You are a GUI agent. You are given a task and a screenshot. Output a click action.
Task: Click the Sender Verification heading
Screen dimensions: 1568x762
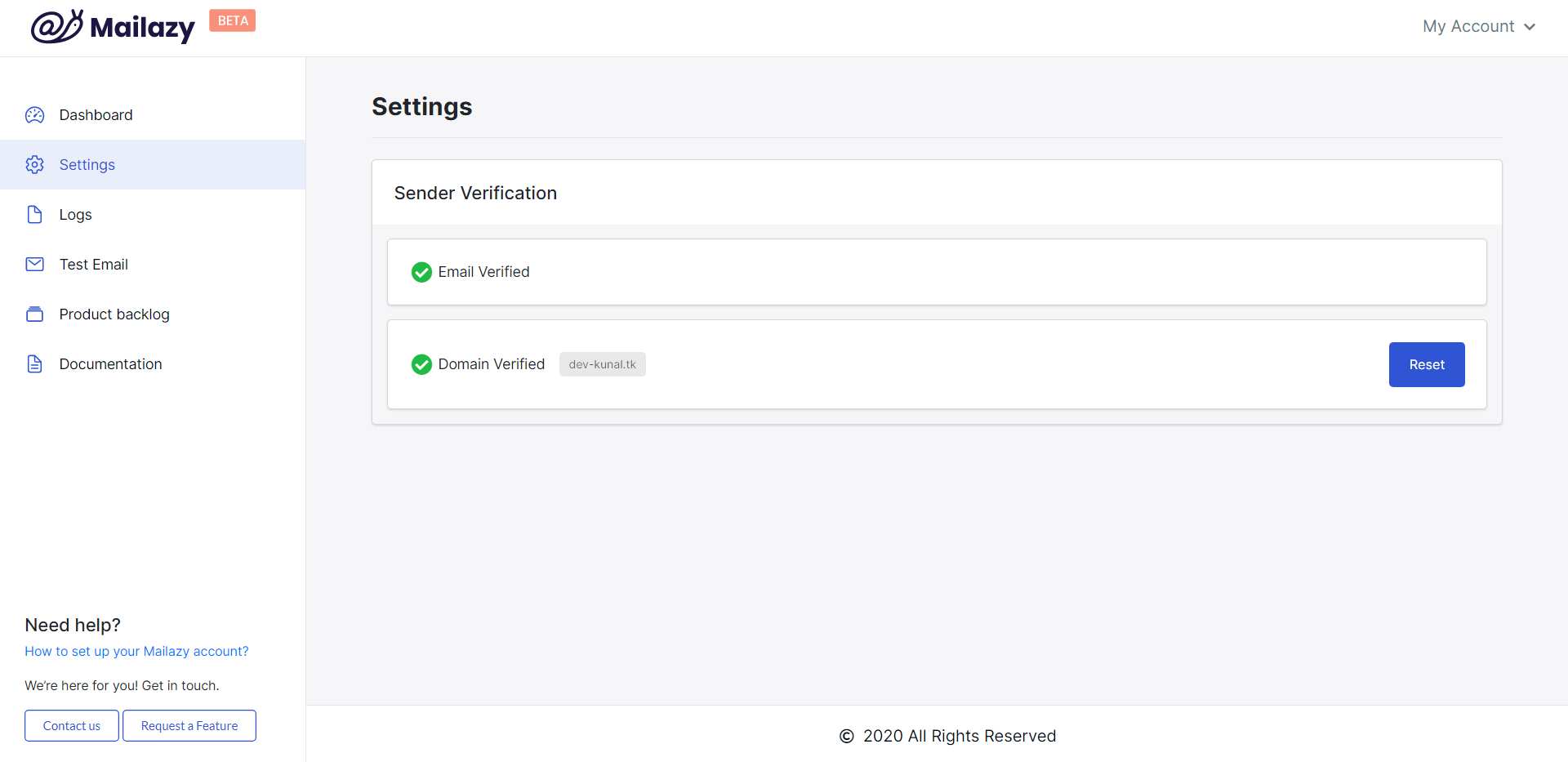click(x=475, y=193)
